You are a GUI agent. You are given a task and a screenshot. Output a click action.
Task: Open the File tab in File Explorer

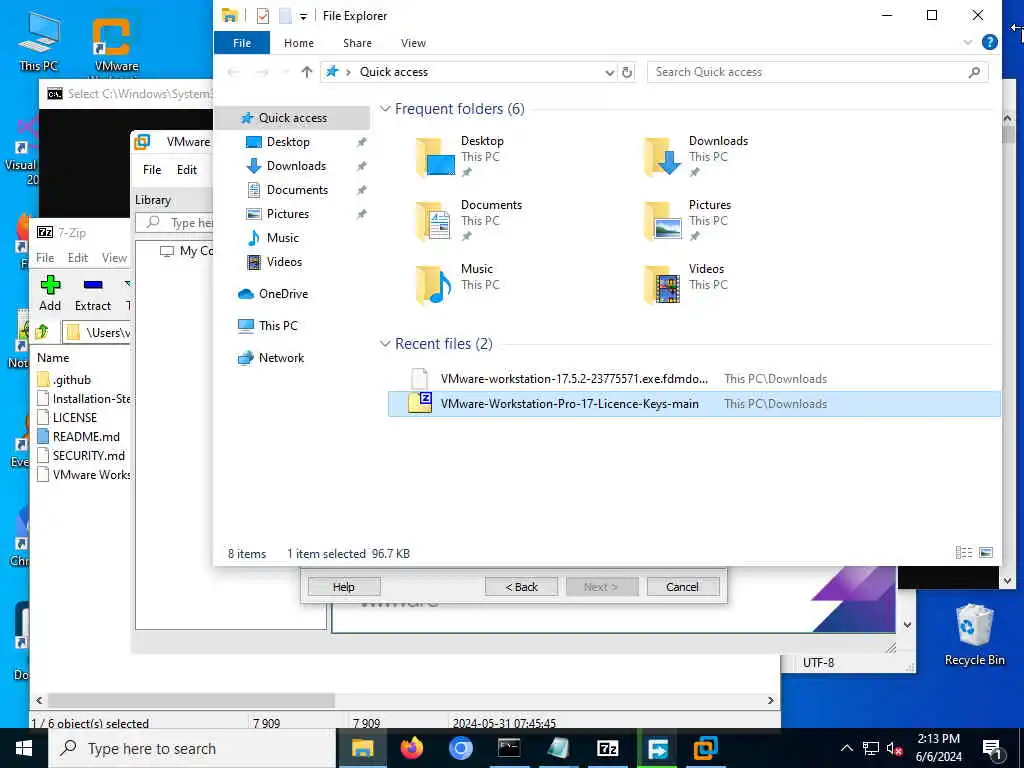pyautogui.click(x=242, y=43)
